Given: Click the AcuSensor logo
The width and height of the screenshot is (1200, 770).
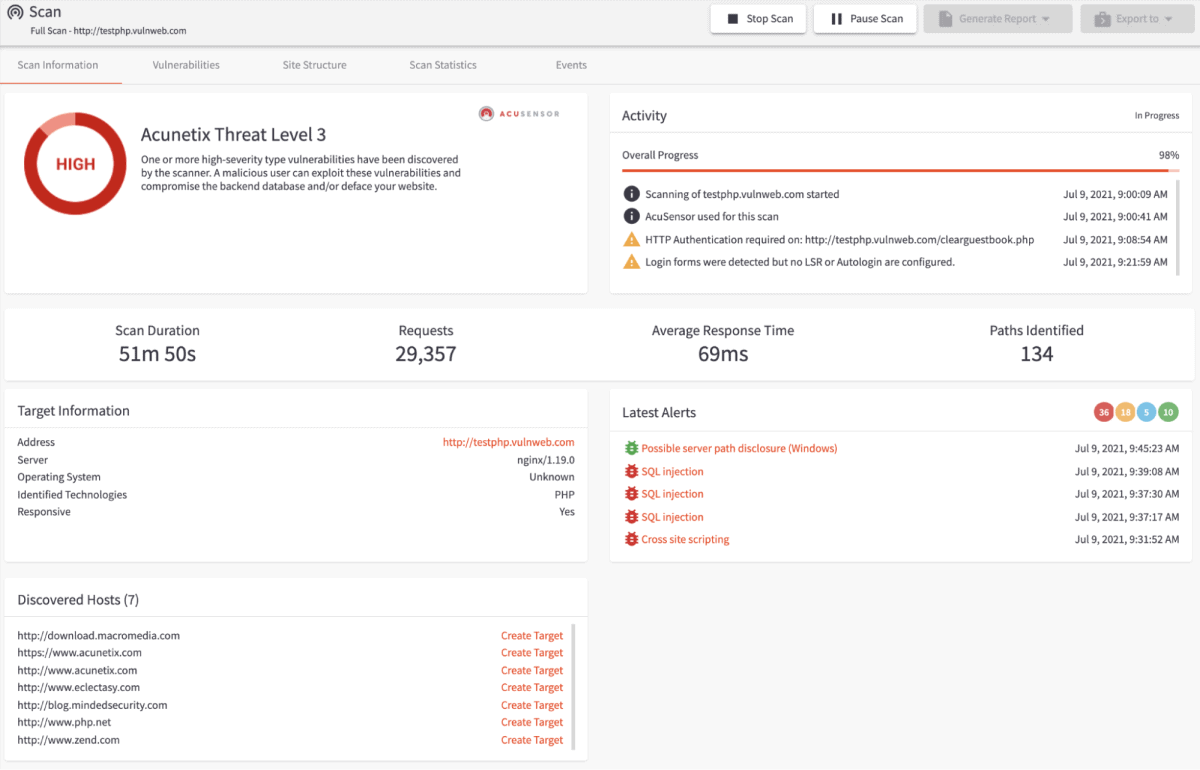Looking at the screenshot, I should 519,113.
